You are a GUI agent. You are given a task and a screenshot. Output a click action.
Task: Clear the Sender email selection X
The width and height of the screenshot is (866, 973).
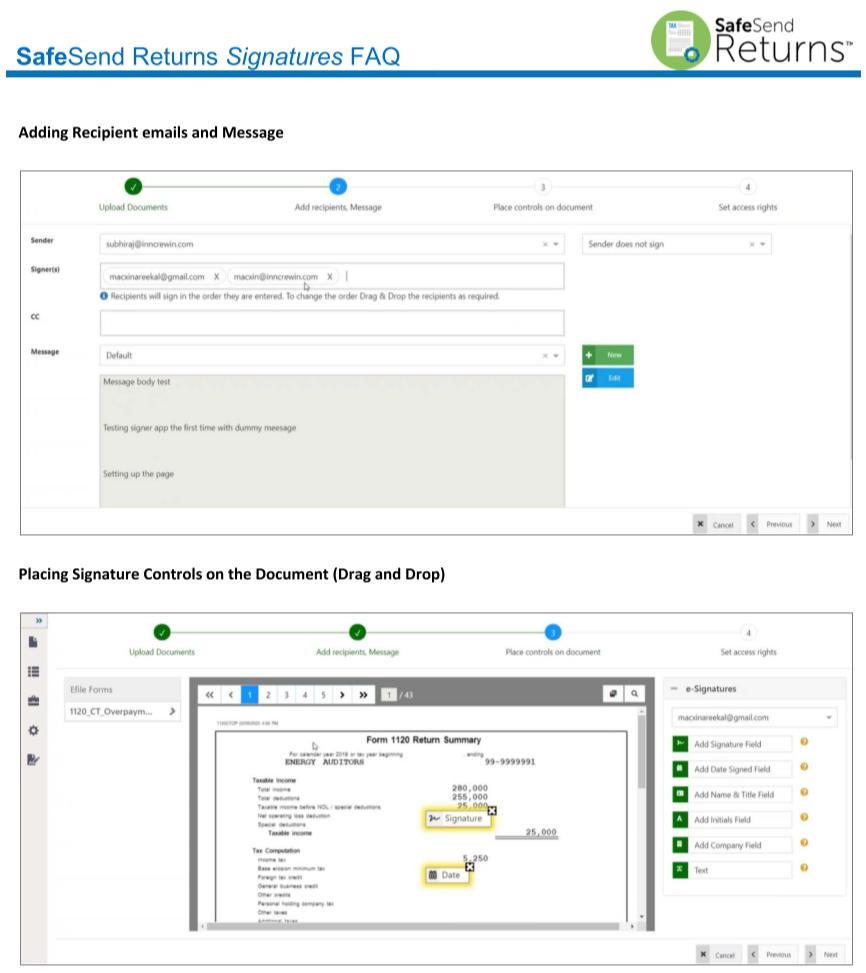545,244
